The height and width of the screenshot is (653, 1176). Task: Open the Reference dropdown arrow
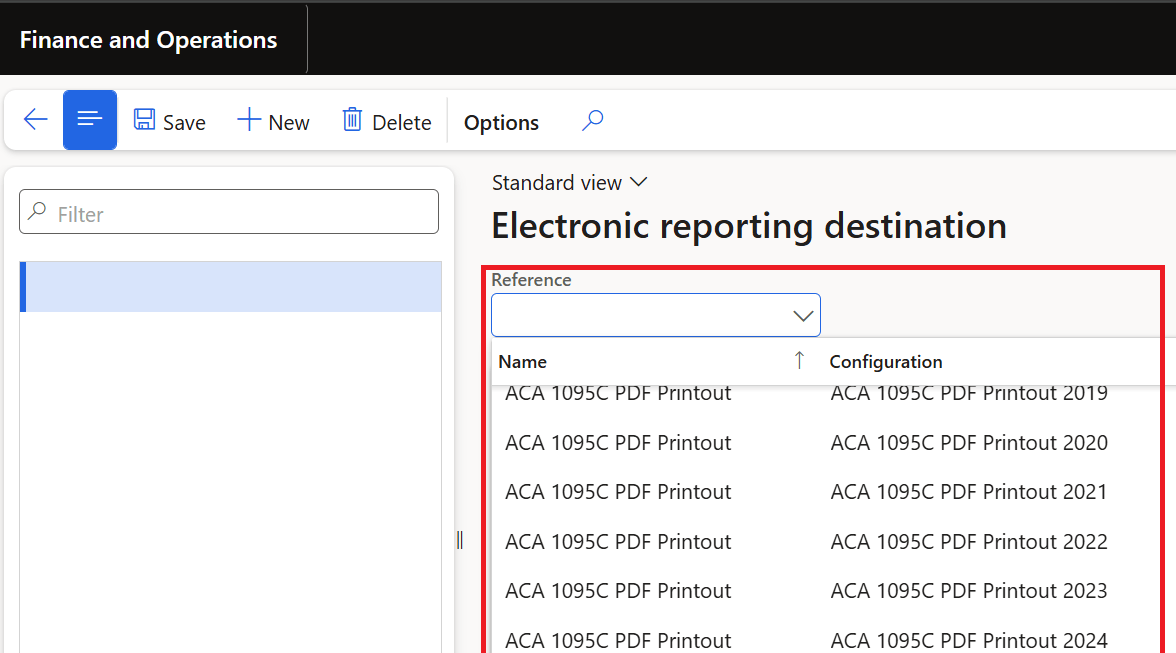tap(803, 316)
